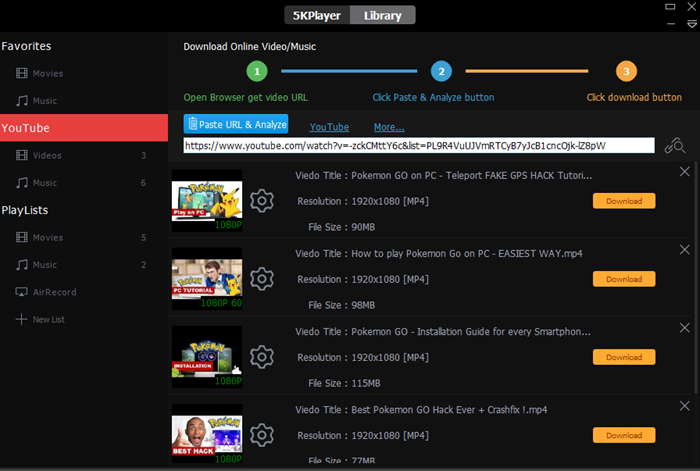This screenshot has height=471, width=700.
Task: Open settings gear for EASIEST WAY video
Action: point(262,279)
